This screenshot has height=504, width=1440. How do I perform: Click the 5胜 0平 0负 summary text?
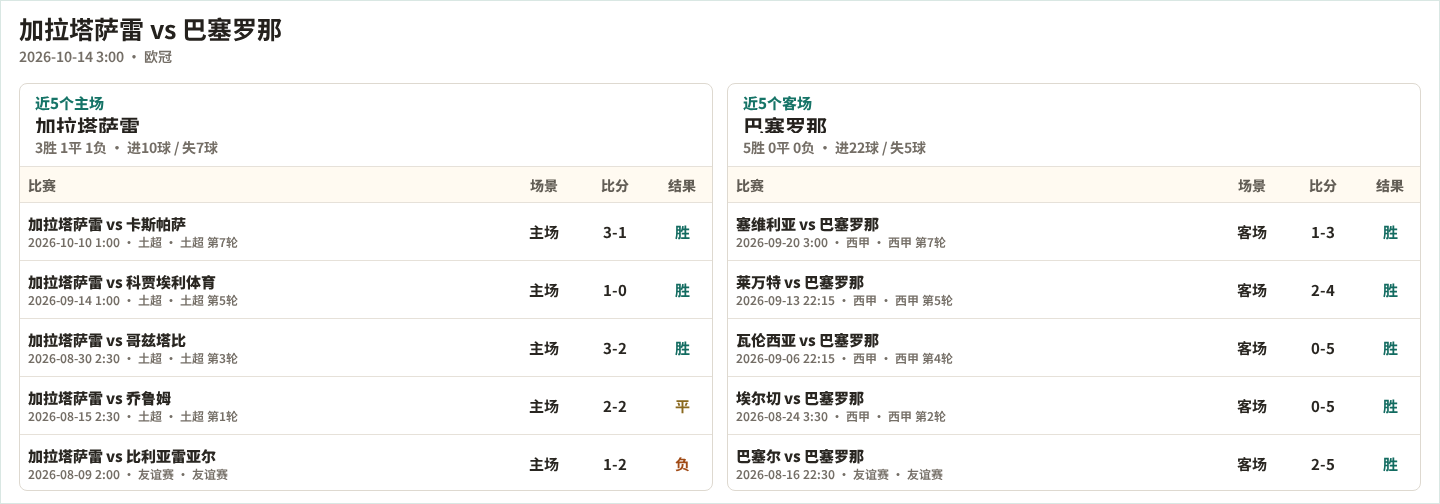coord(778,148)
